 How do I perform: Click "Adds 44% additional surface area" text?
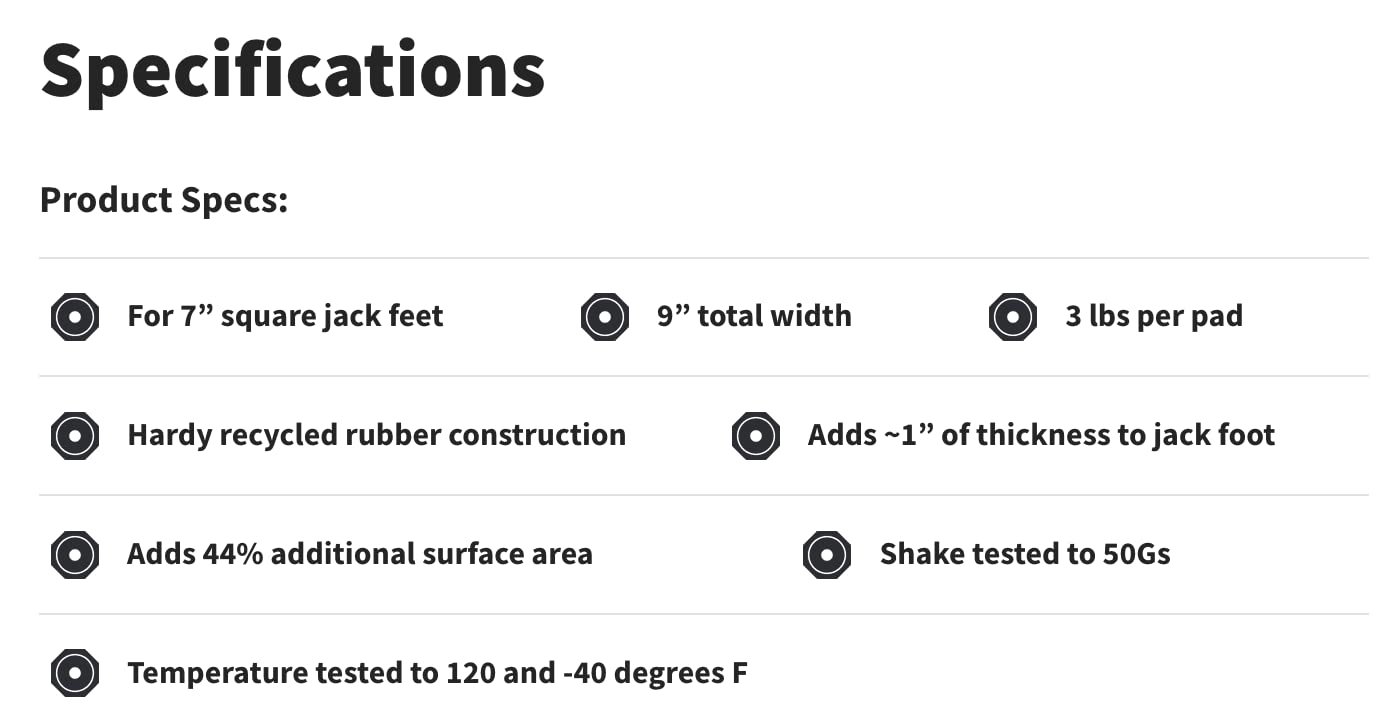click(x=359, y=554)
